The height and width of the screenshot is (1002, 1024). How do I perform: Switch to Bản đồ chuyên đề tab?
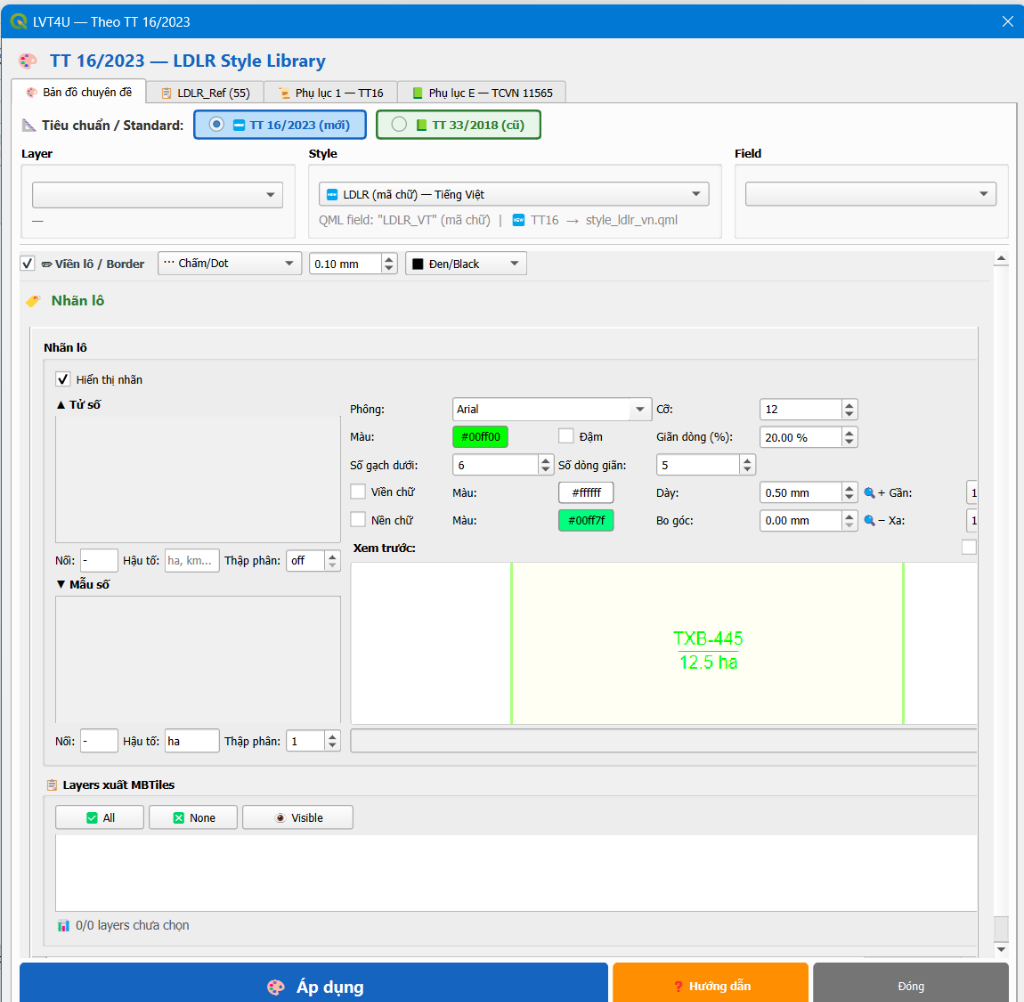(x=78, y=92)
